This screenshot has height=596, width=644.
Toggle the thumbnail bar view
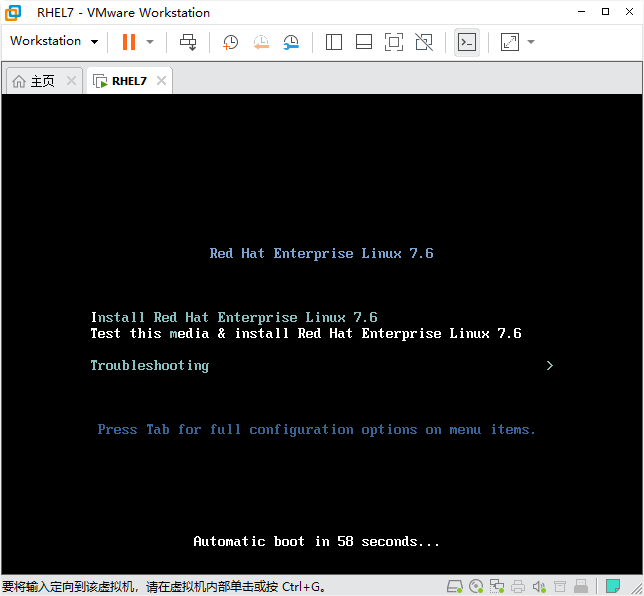(x=364, y=42)
